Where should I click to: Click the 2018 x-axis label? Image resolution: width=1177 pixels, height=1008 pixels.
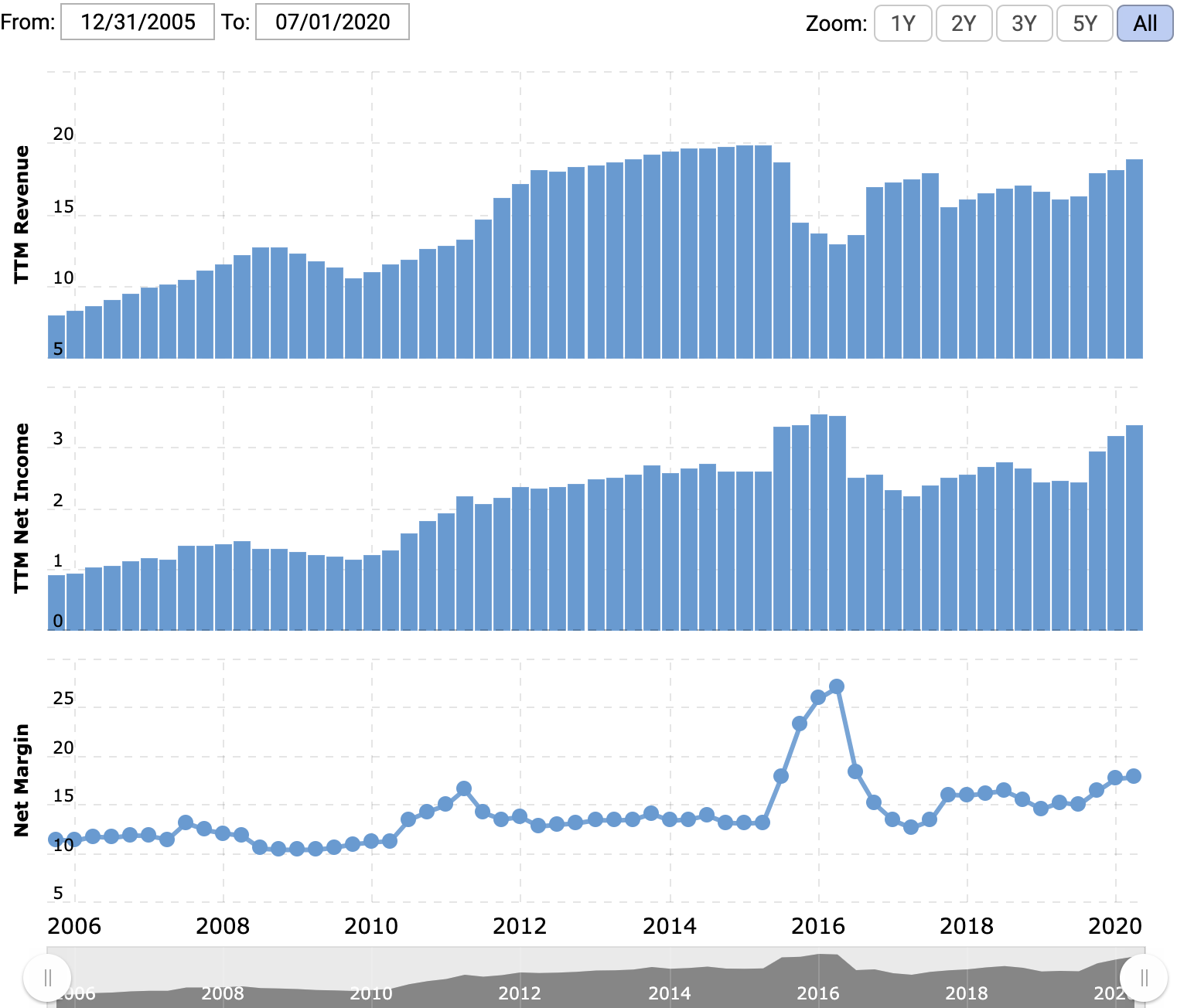click(967, 926)
